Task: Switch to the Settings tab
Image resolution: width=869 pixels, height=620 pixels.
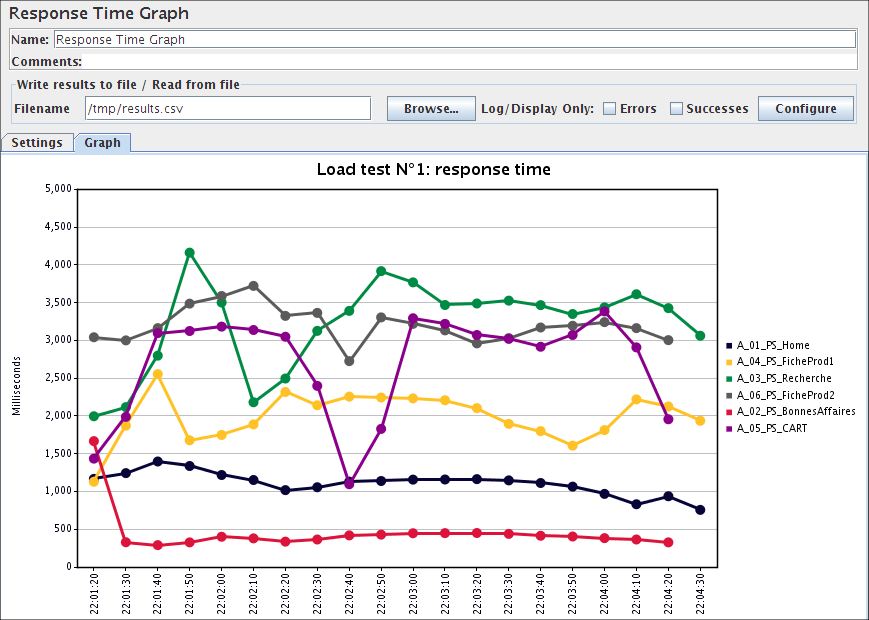Action: point(37,143)
